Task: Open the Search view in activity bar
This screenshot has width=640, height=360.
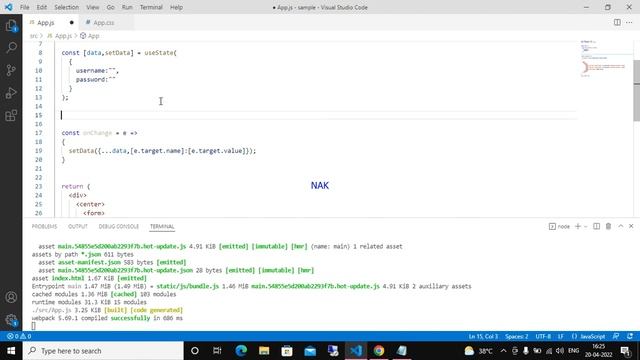Action: point(11,48)
